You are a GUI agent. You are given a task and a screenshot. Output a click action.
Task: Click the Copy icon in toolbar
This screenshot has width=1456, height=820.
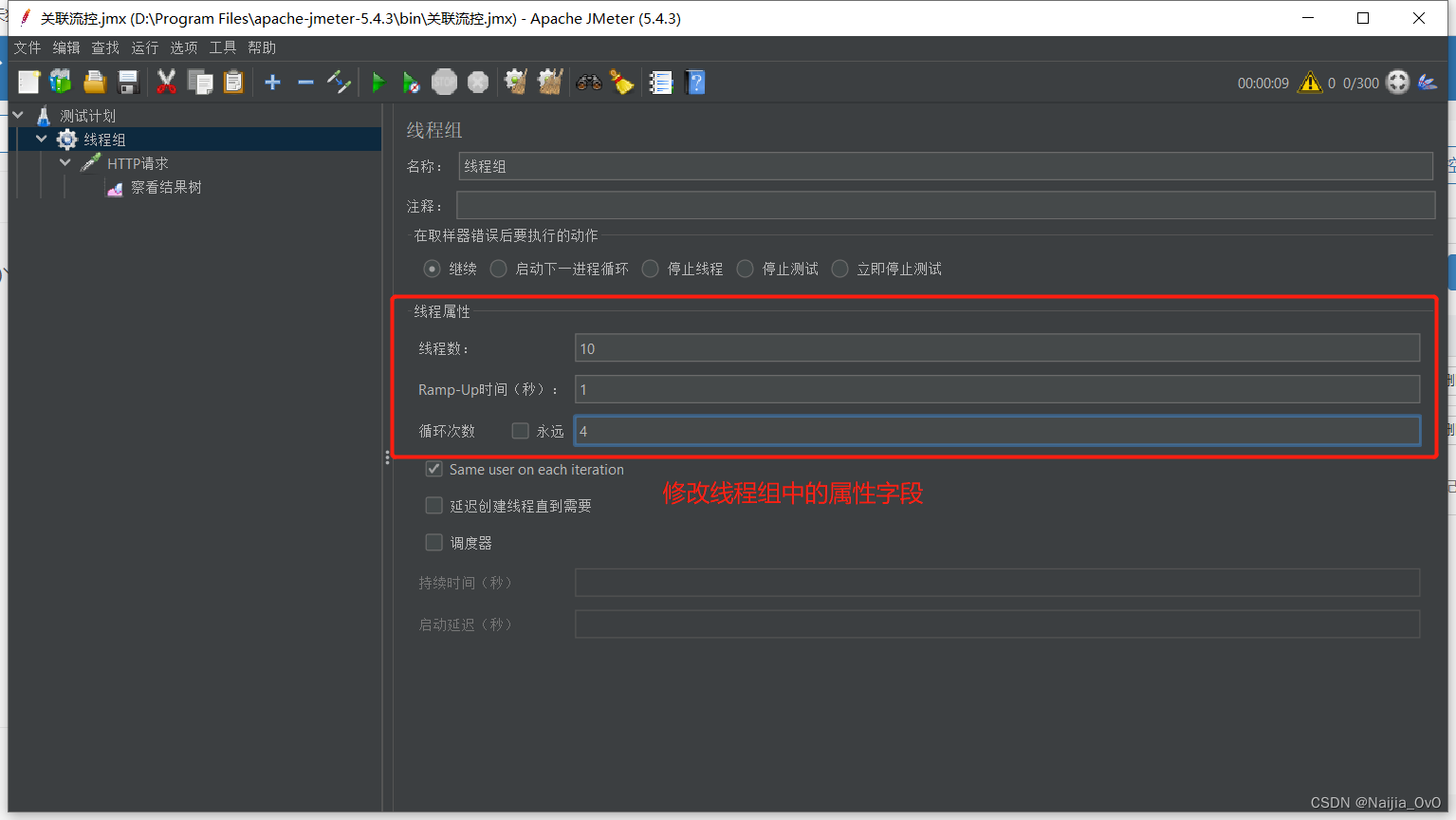pos(200,83)
